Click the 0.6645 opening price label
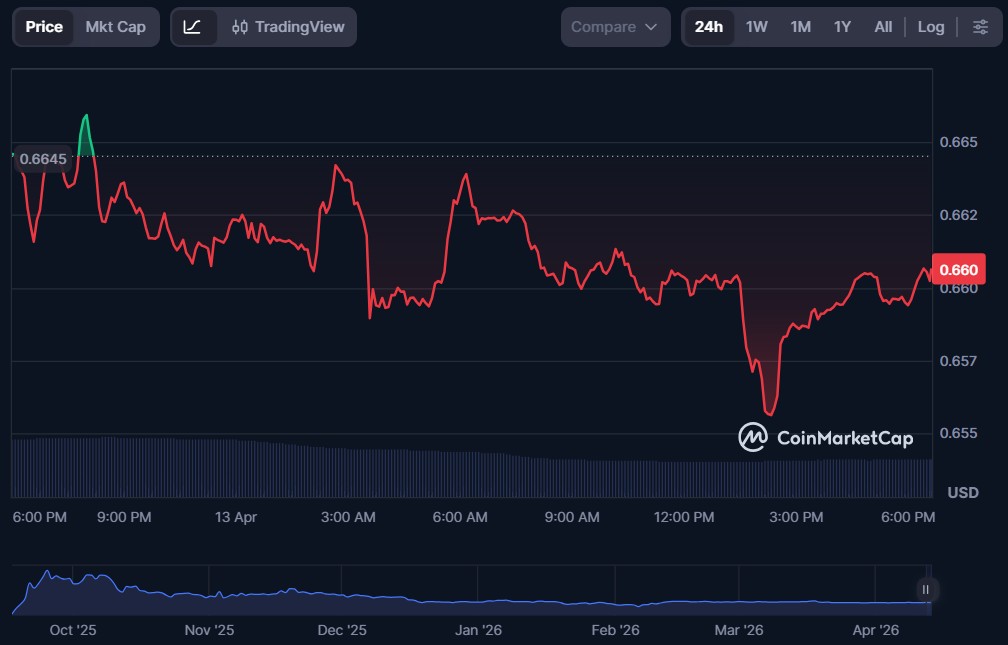Screen dimensions: 1008x645 pos(43,158)
